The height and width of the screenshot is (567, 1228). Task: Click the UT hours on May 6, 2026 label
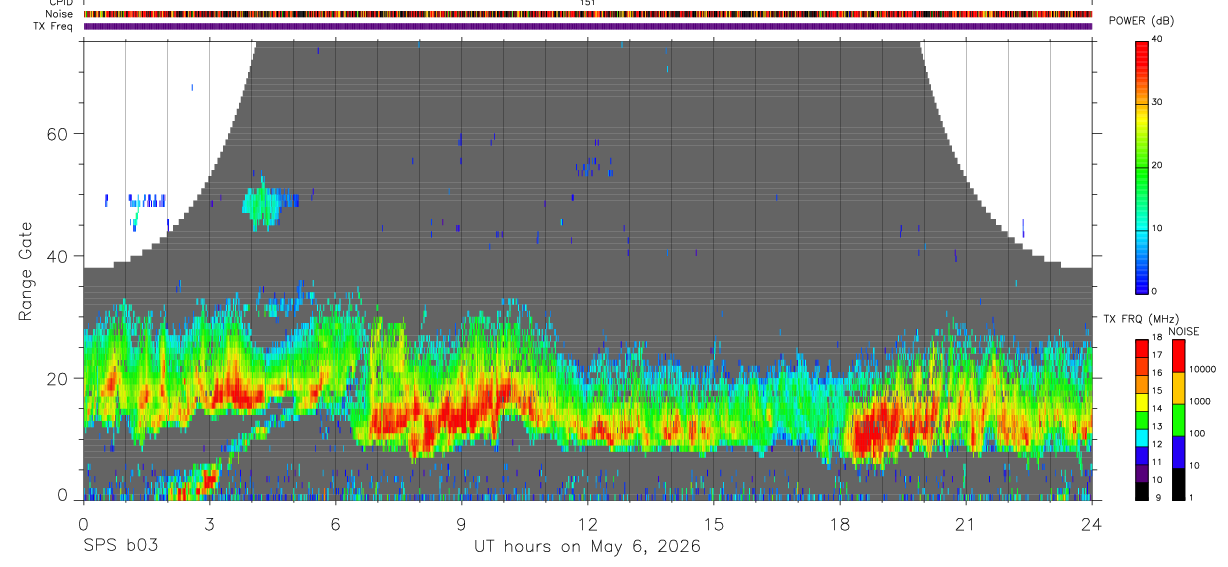pyautogui.click(x=587, y=546)
